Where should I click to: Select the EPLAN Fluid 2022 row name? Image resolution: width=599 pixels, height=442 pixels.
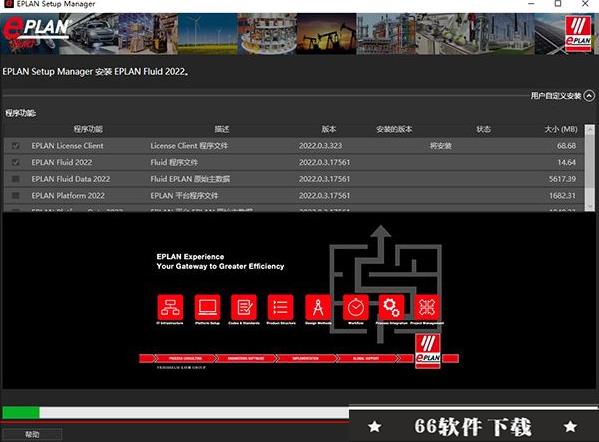(x=62, y=162)
